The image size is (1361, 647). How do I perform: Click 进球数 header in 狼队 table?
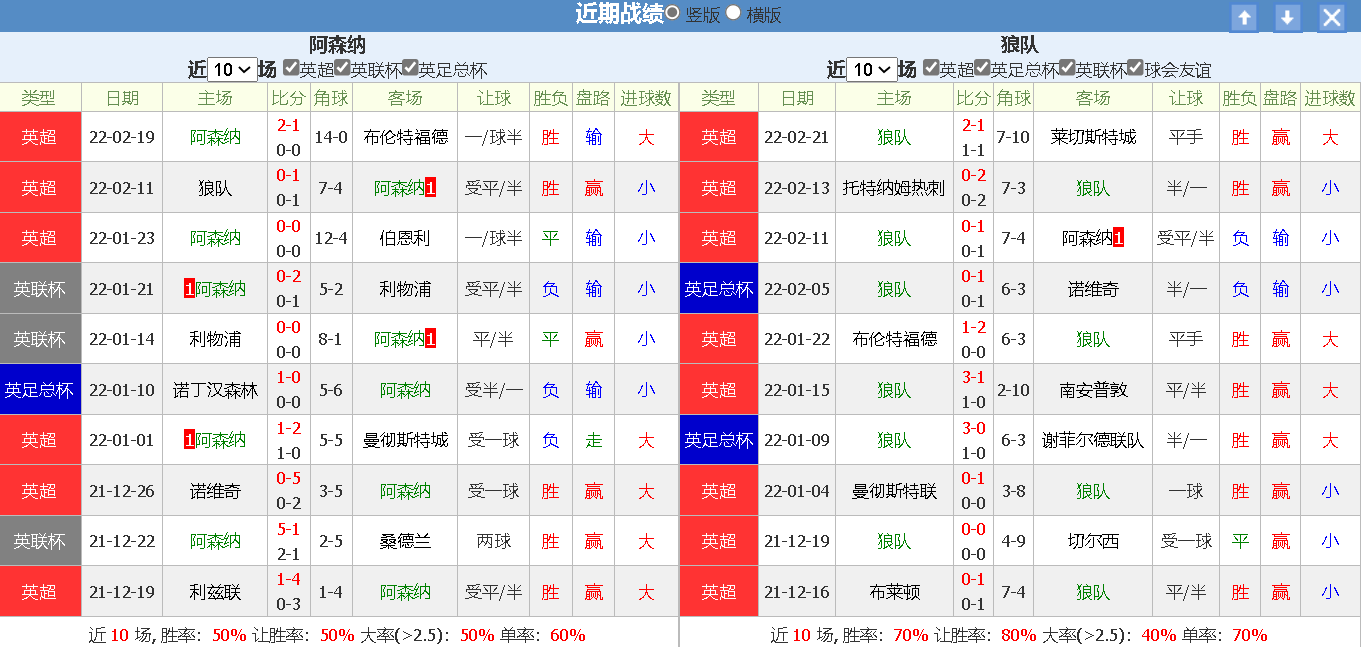(1329, 97)
